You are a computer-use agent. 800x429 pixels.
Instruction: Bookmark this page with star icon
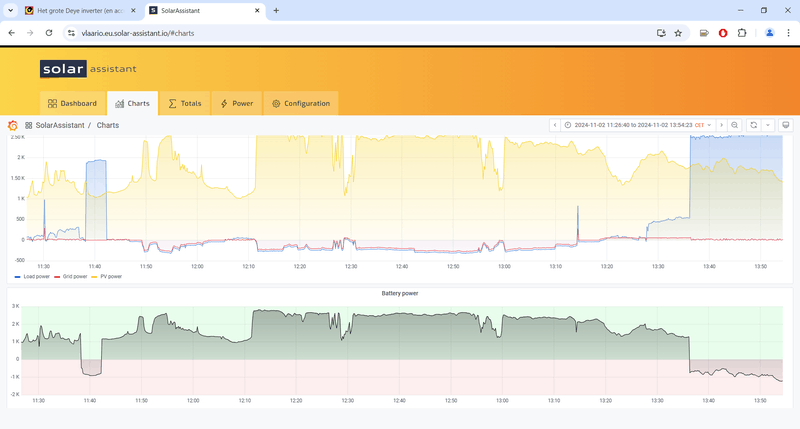[x=678, y=32]
